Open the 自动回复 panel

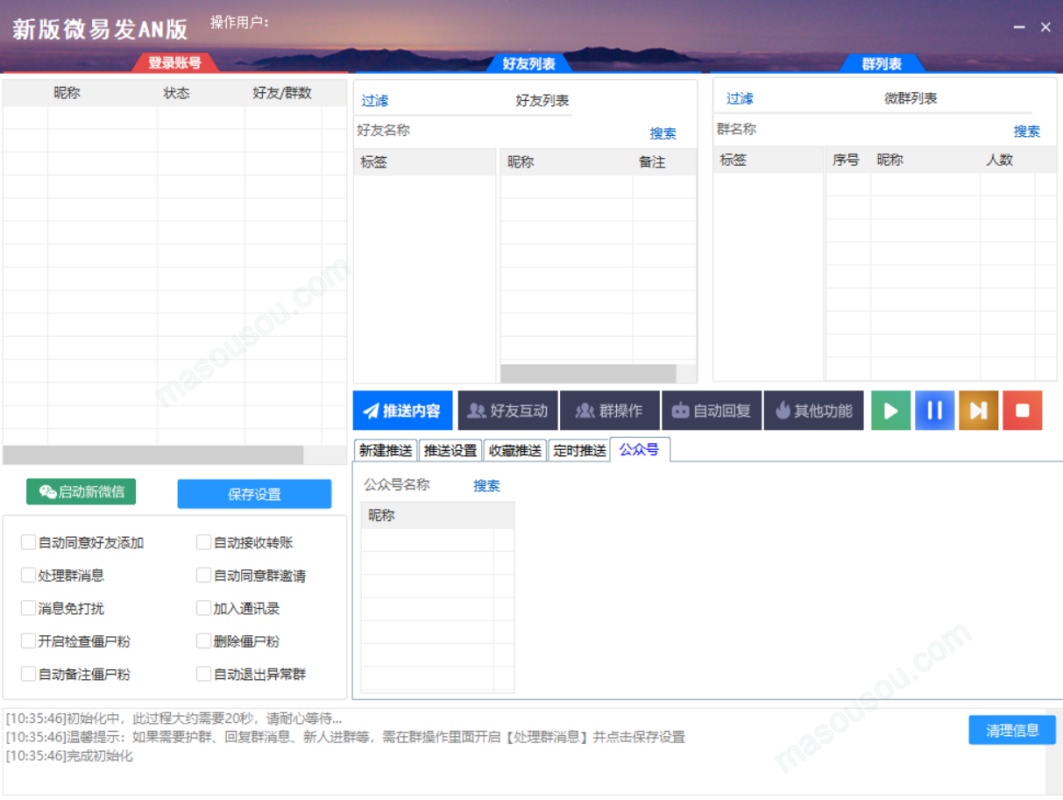pyautogui.click(x=712, y=410)
